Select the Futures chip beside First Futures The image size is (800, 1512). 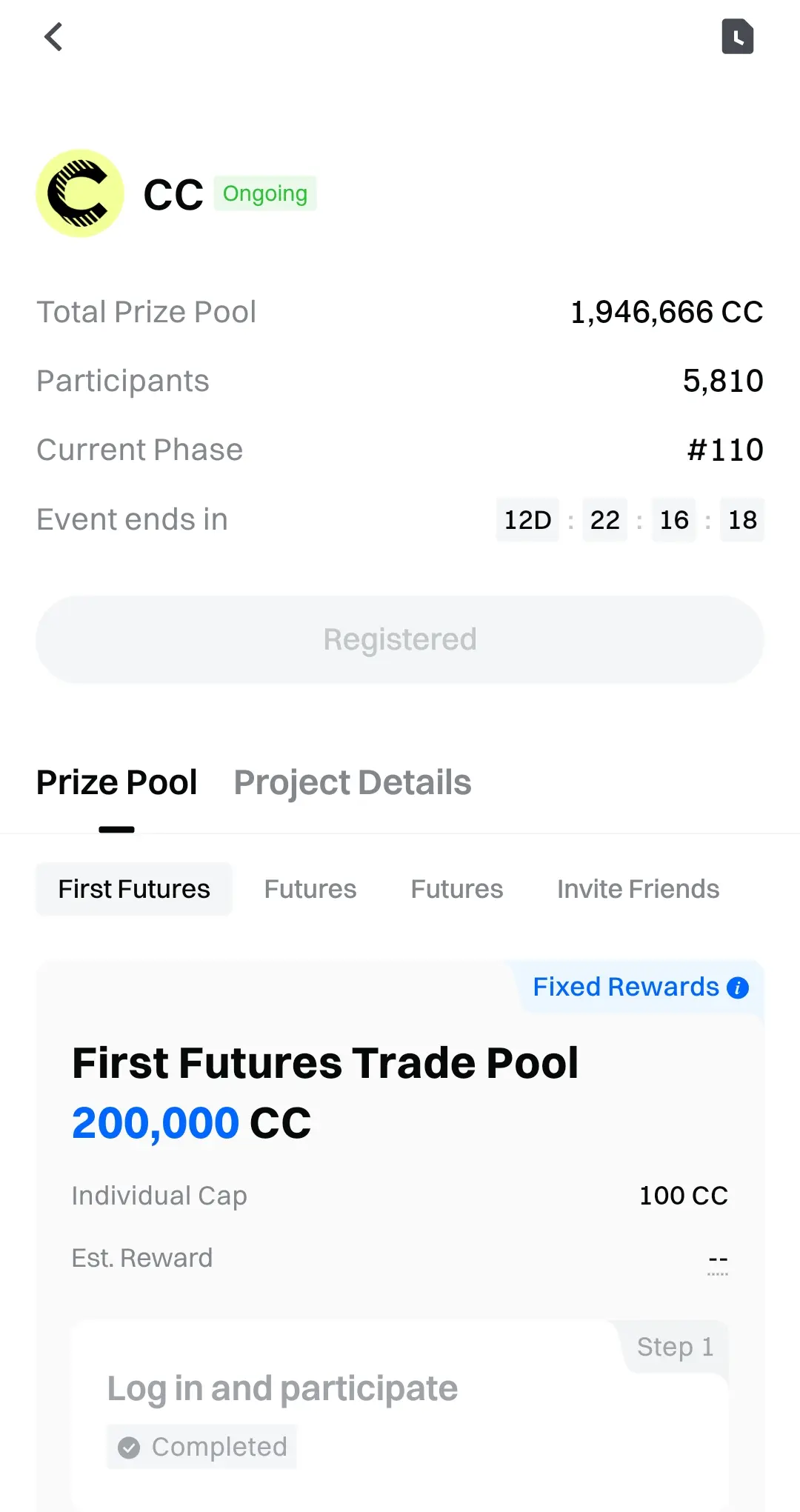click(x=310, y=889)
